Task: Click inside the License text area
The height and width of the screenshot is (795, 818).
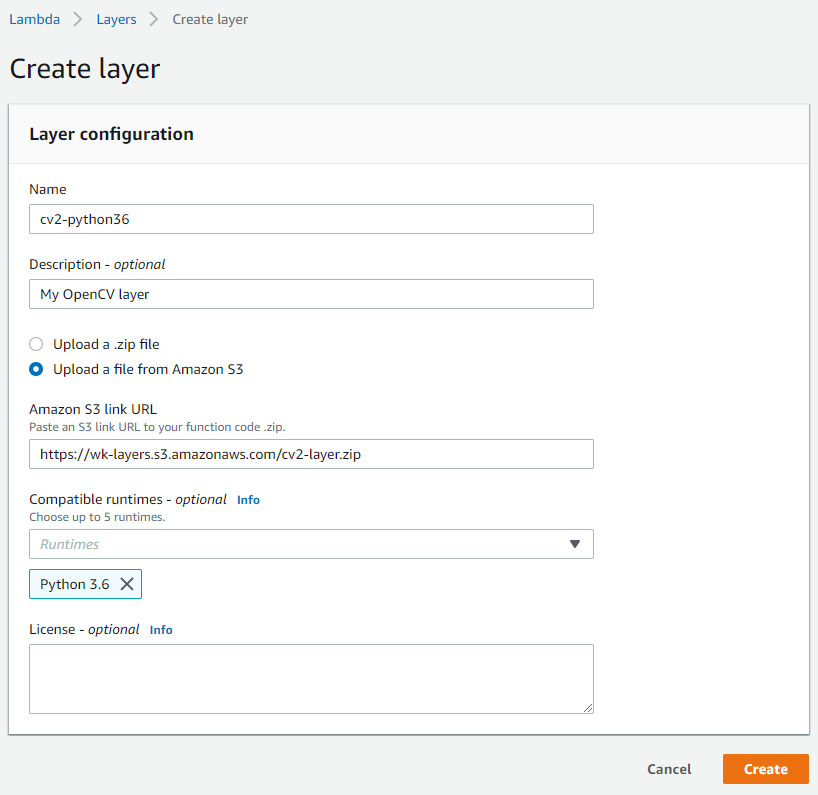Action: coord(311,679)
